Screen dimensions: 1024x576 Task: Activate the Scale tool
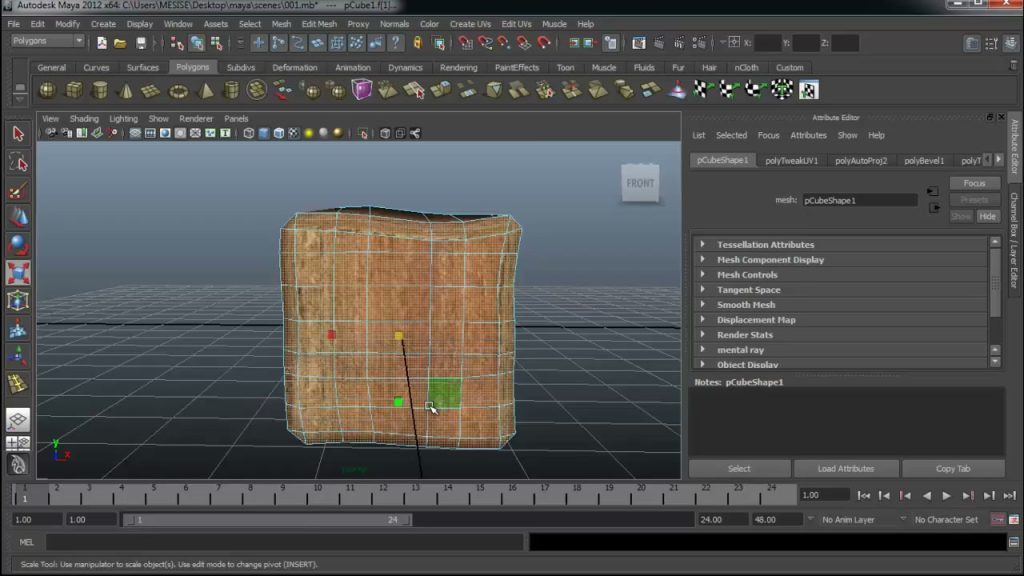pyautogui.click(x=18, y=273)
